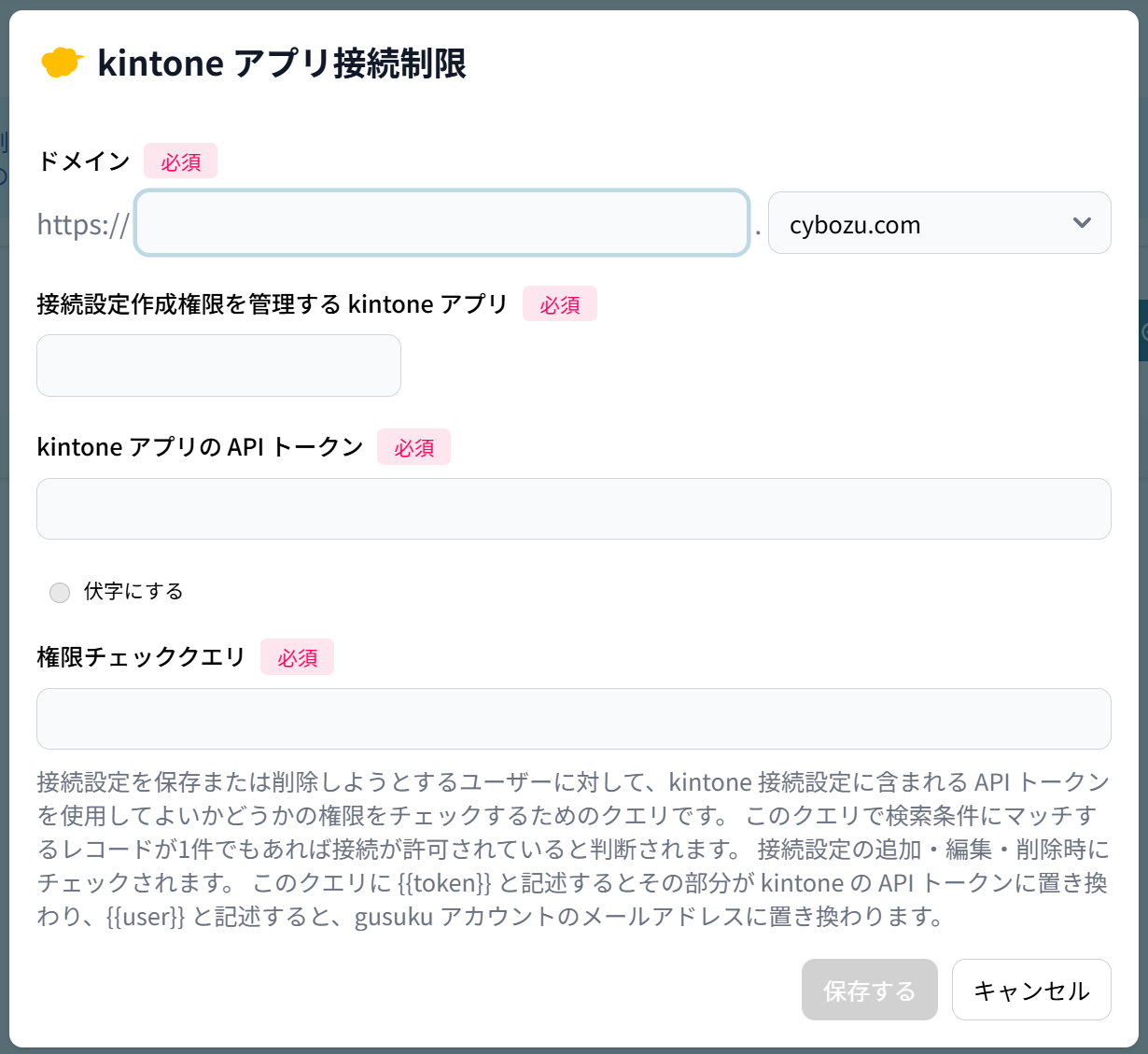Click the キャンセル button
1148x1054 pixels.
click(x=1031, y=990)
